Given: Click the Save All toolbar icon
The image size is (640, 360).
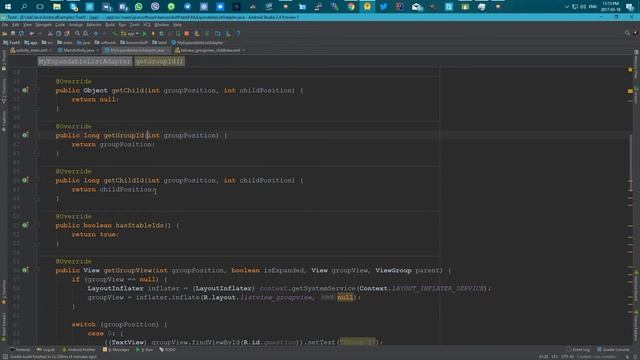Looking at the screenshot, I should tap(13, 33).
